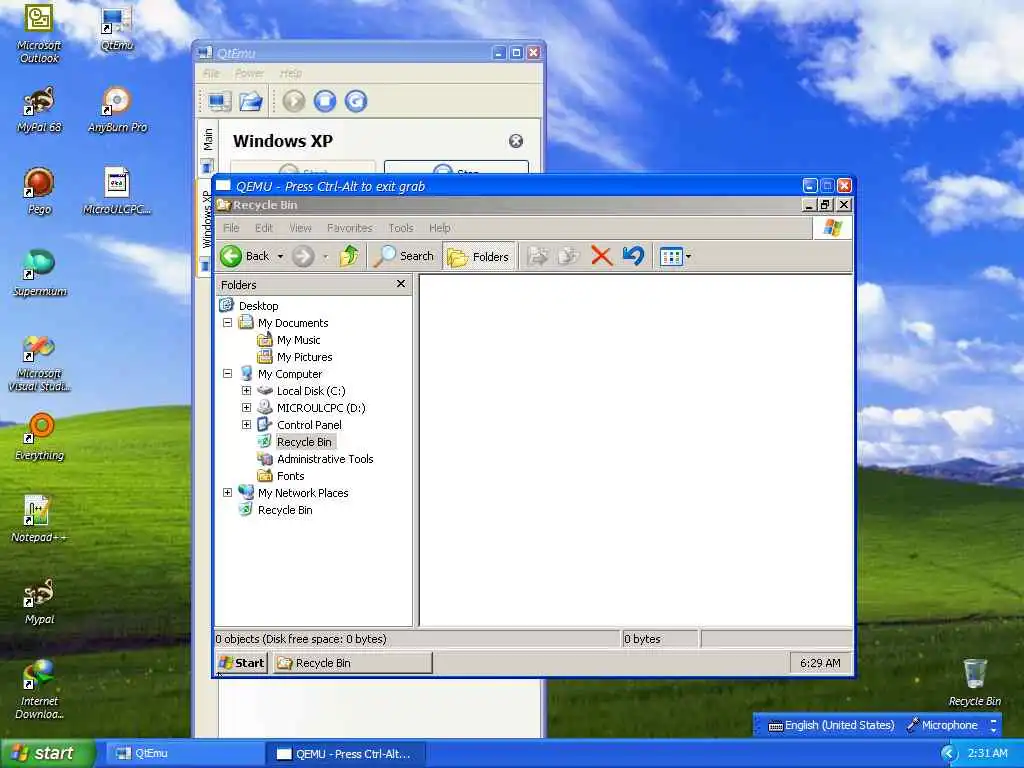
Task: Close the Folders pane
Action: 401,284
